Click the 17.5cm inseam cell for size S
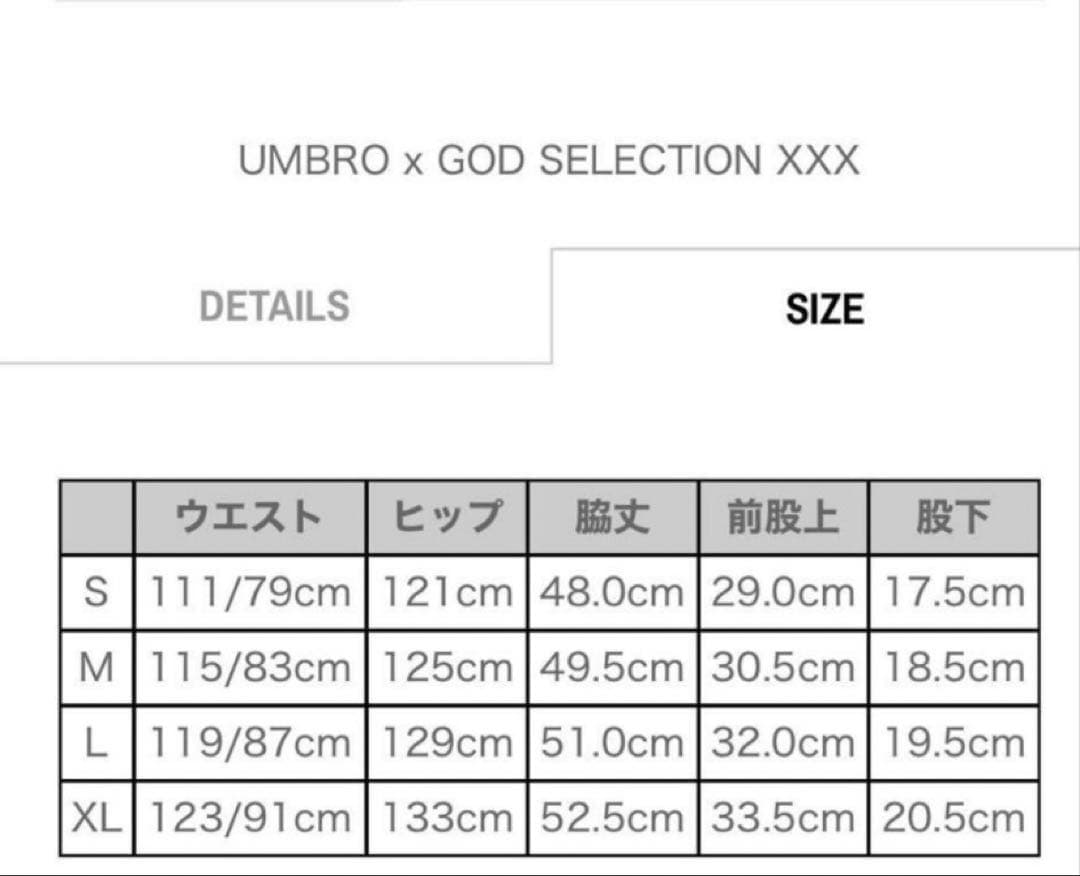This screenshot has height=876, width=1080. click(952, 592)
